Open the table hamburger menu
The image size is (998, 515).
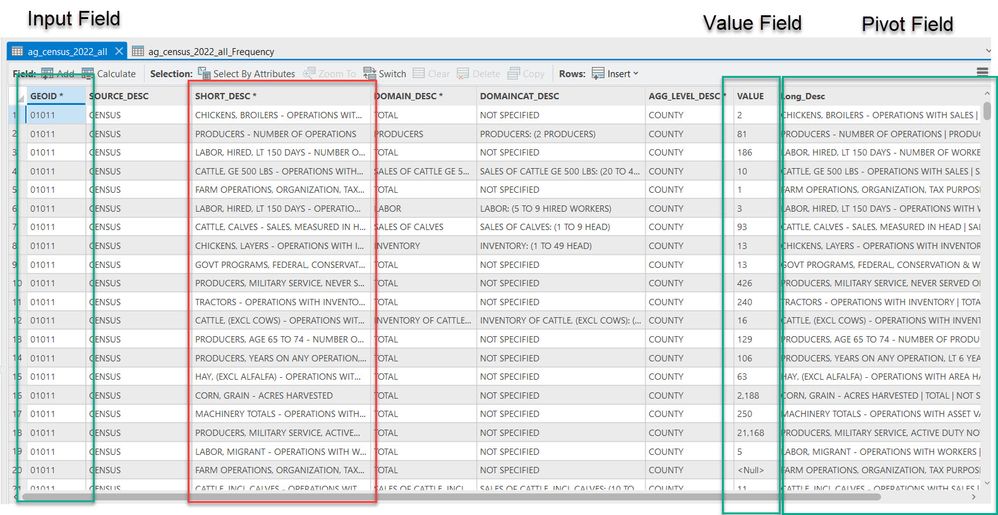[x=983, y=73]
